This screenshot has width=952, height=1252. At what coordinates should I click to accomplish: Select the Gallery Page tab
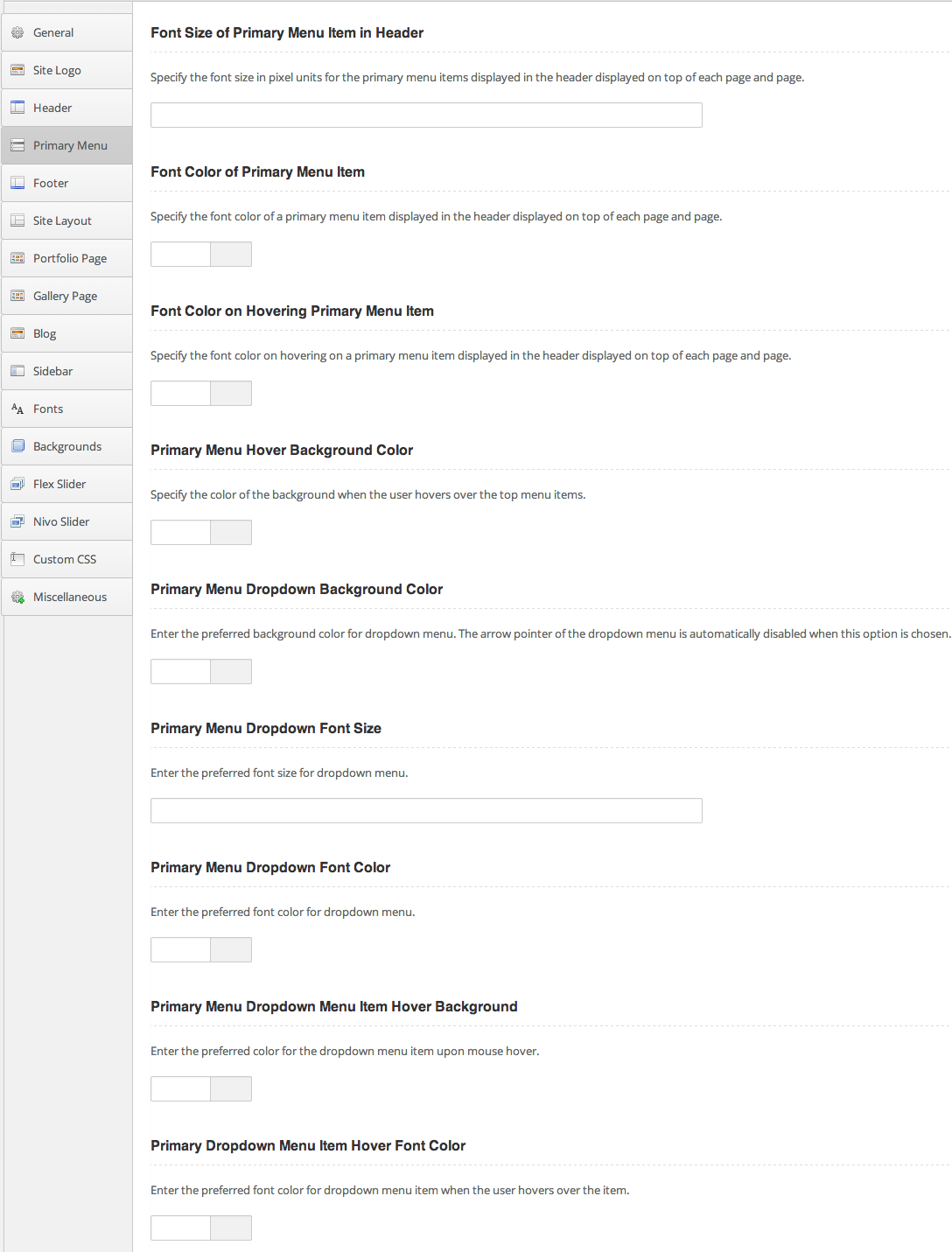(x=65, y=296)
